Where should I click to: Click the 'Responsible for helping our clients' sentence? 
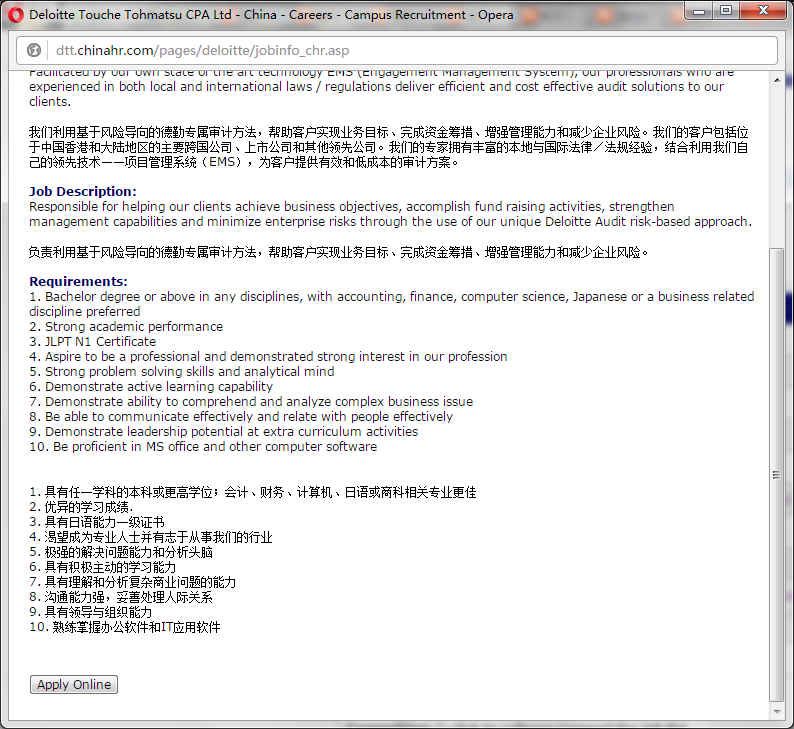[390, 214]
